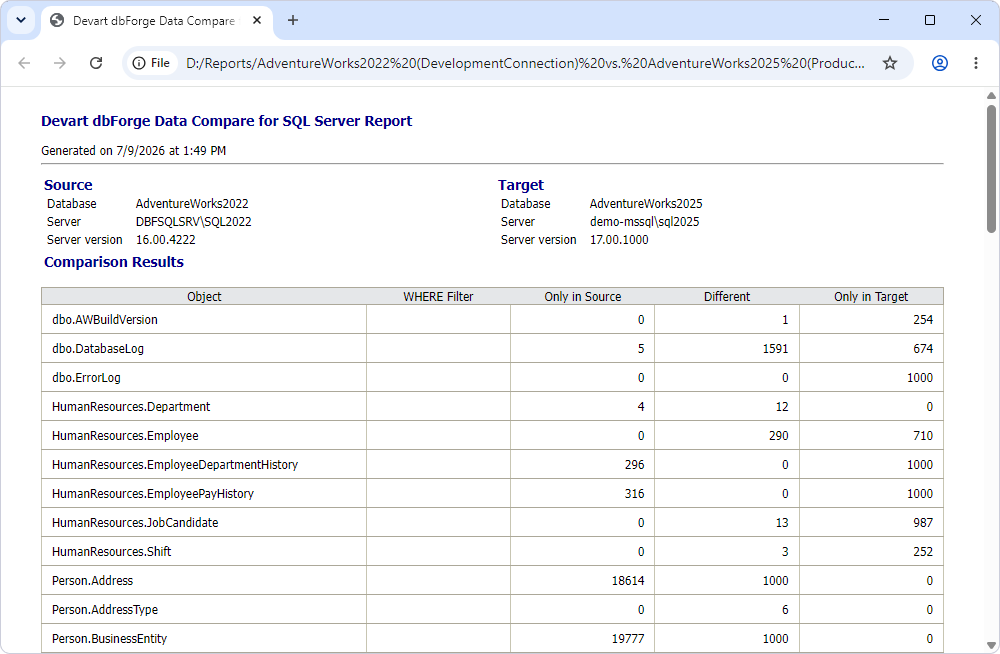Select HumanResources.EmployeeDepartmentHistory row name
1000x654 pixels.
175,465
